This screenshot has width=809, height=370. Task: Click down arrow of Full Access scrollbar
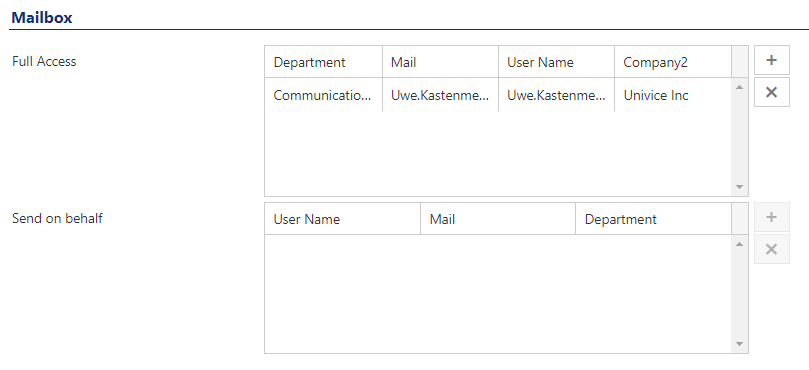[740, 187]
